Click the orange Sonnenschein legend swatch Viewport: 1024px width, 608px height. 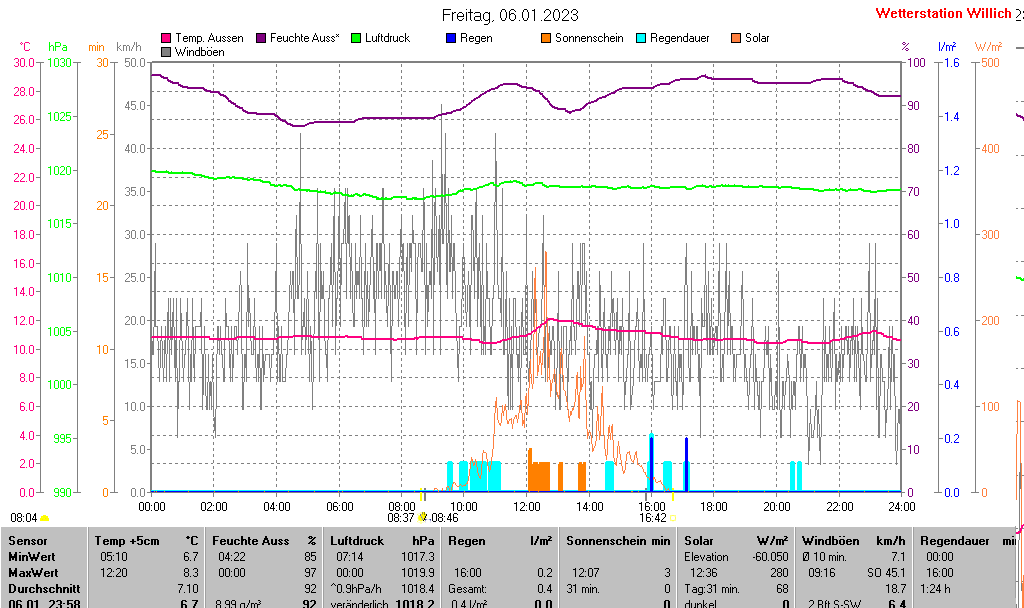546,38
